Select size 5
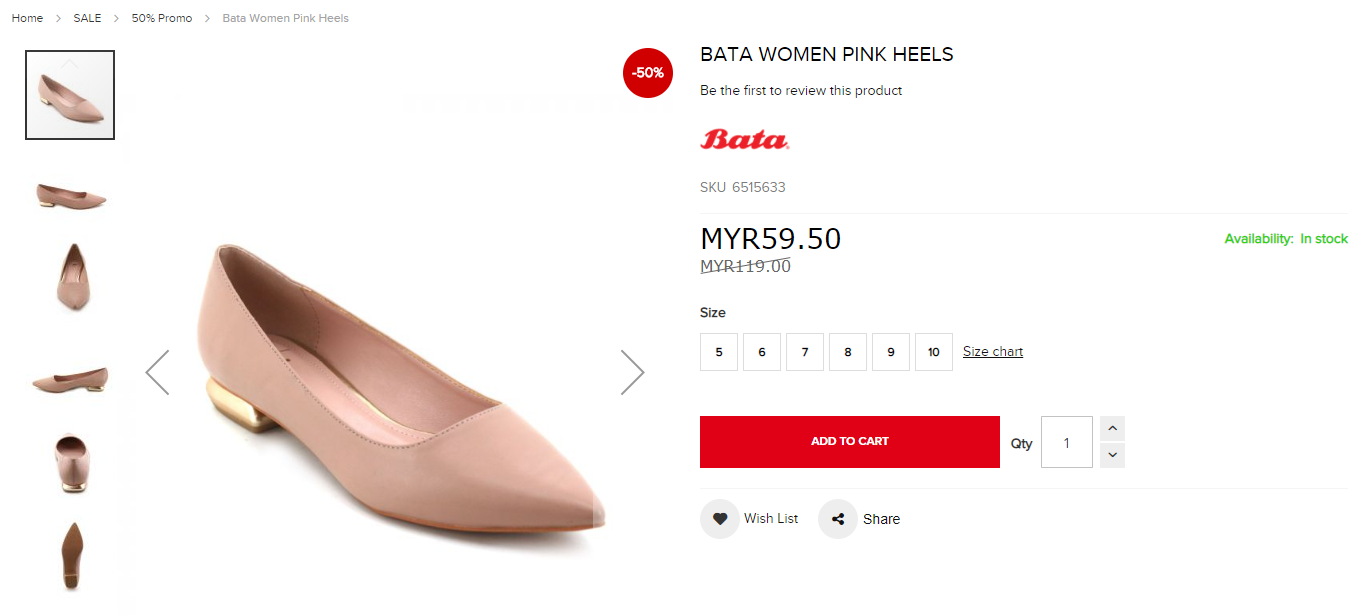Image resolution: width=1361 pixels, height=616 pixels. 719,352
